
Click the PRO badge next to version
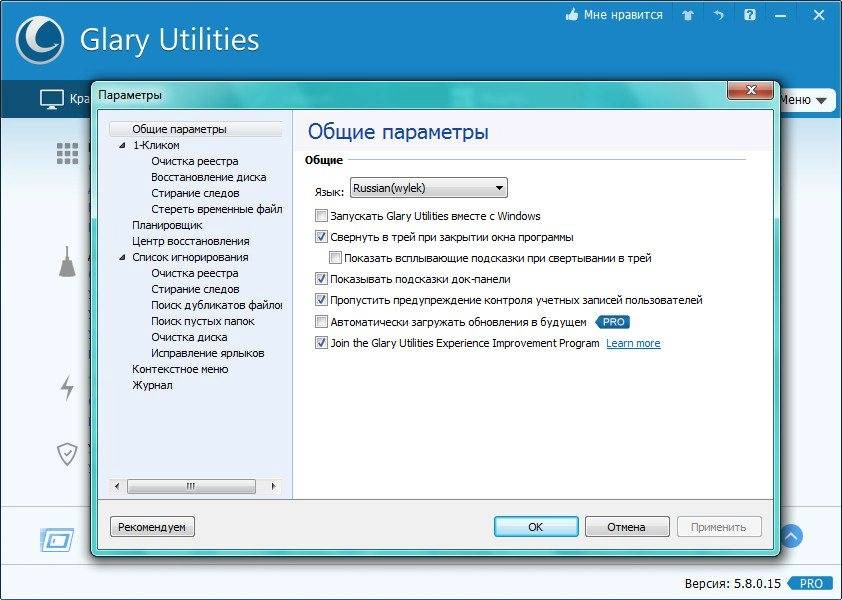point(811,583)
